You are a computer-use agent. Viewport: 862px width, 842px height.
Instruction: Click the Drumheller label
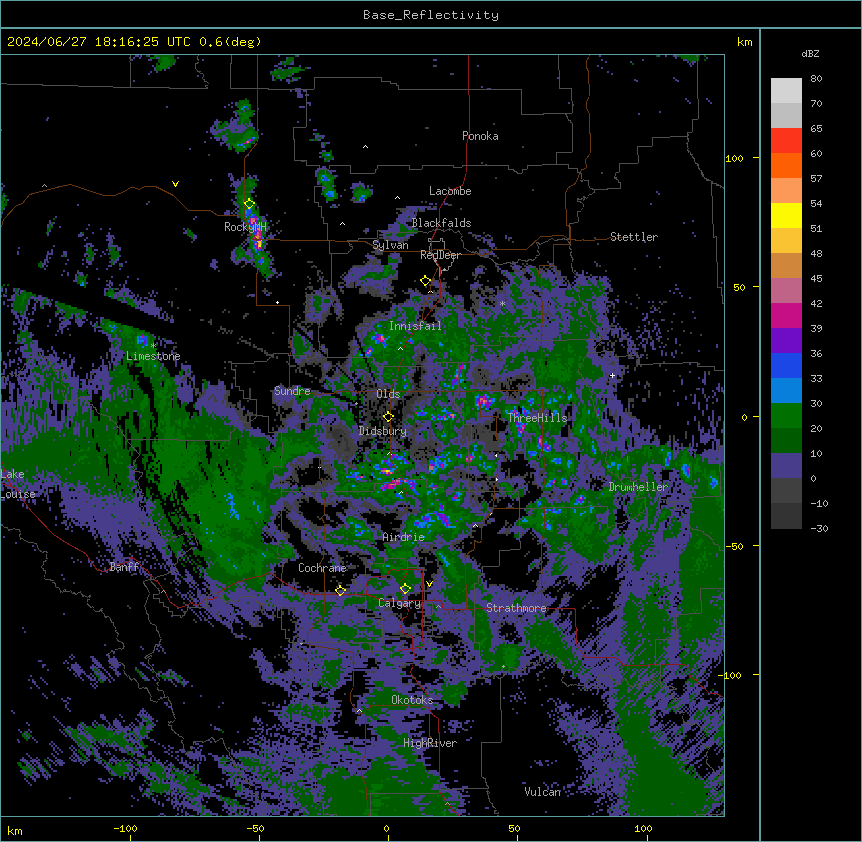(638, 487)
